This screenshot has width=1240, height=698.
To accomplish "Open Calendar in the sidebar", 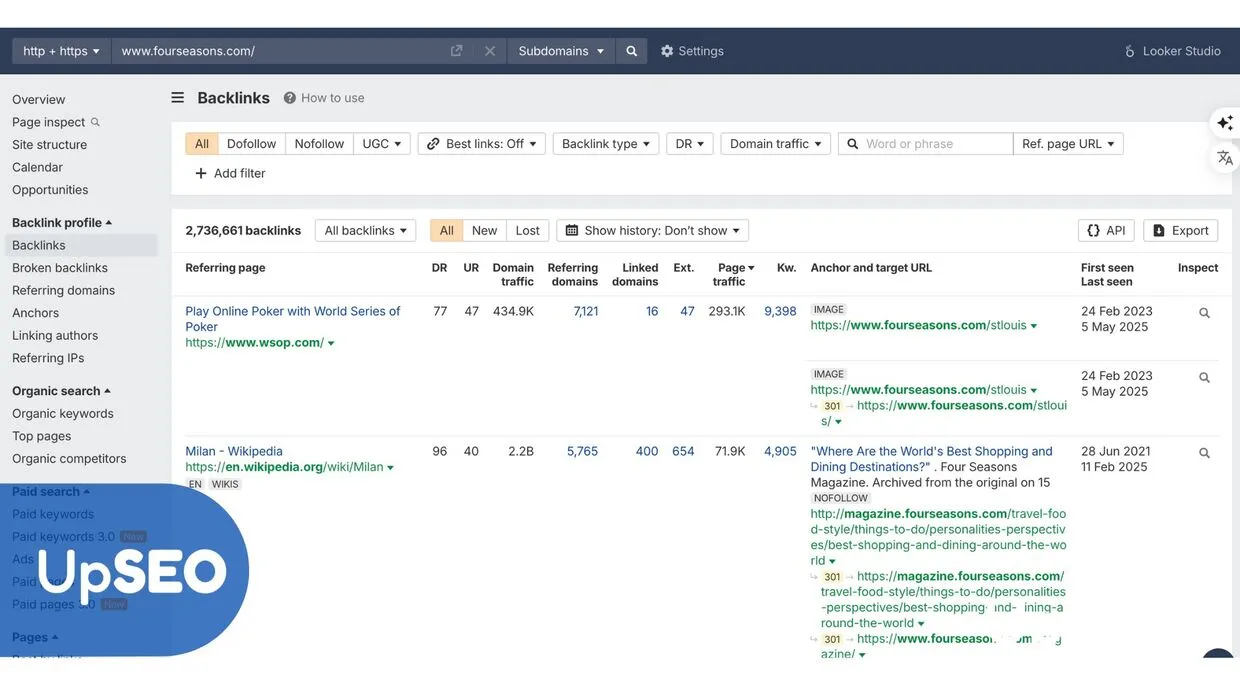I will [x=38, y=167].
